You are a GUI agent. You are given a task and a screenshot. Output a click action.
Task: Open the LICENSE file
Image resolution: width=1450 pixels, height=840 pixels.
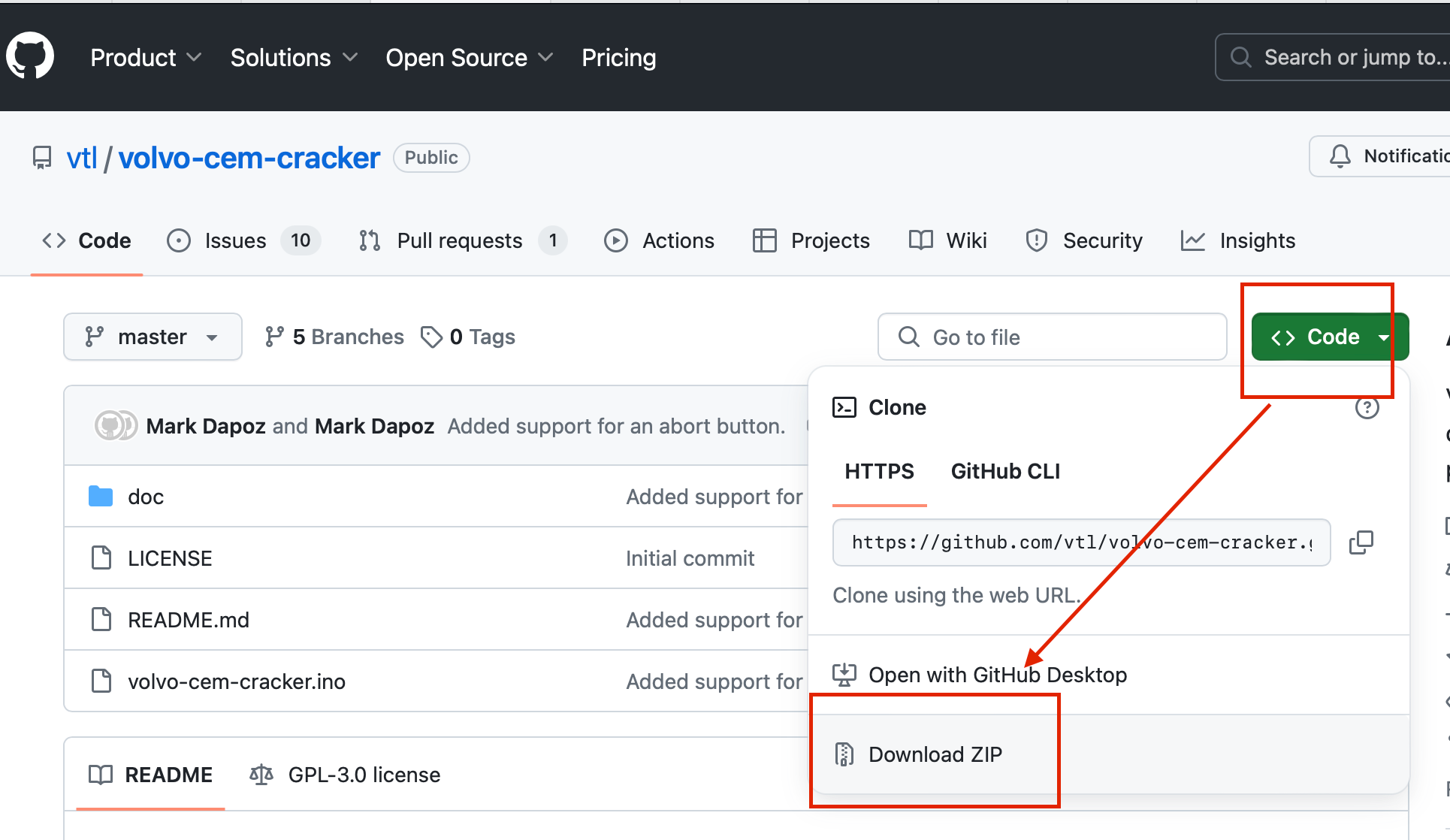tap(170, 558)
